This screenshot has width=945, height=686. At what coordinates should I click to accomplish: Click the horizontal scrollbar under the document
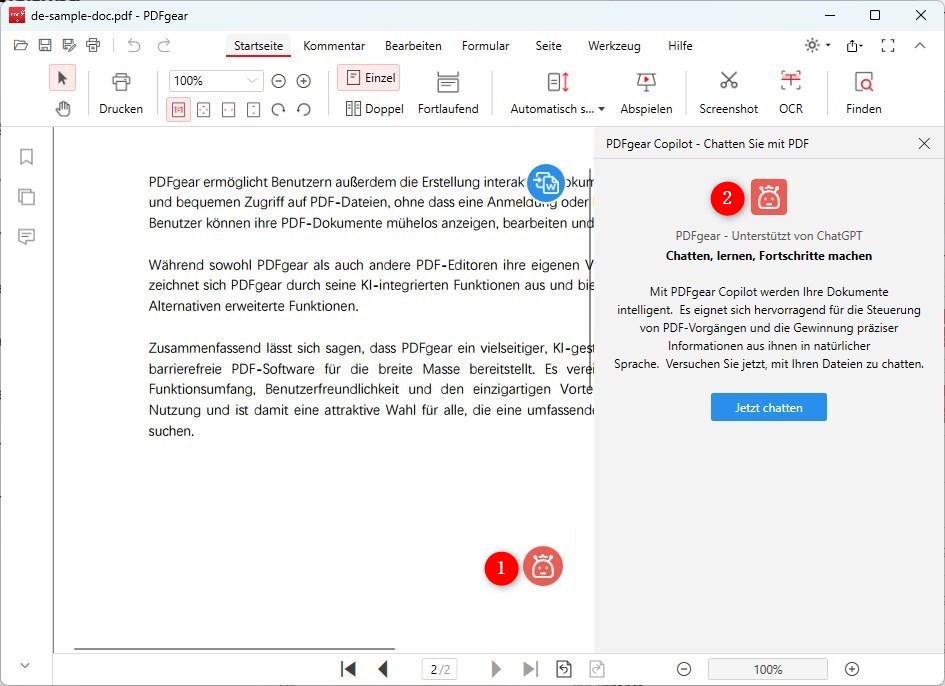[234, 649]
